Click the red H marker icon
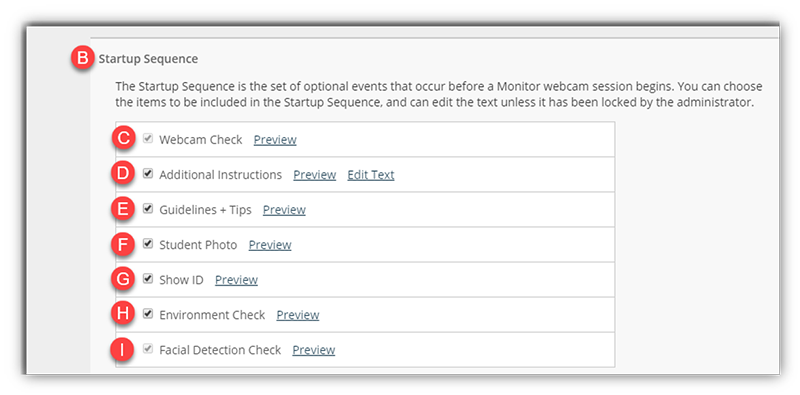This screenshot has width=800, height=395. (123, 315)
